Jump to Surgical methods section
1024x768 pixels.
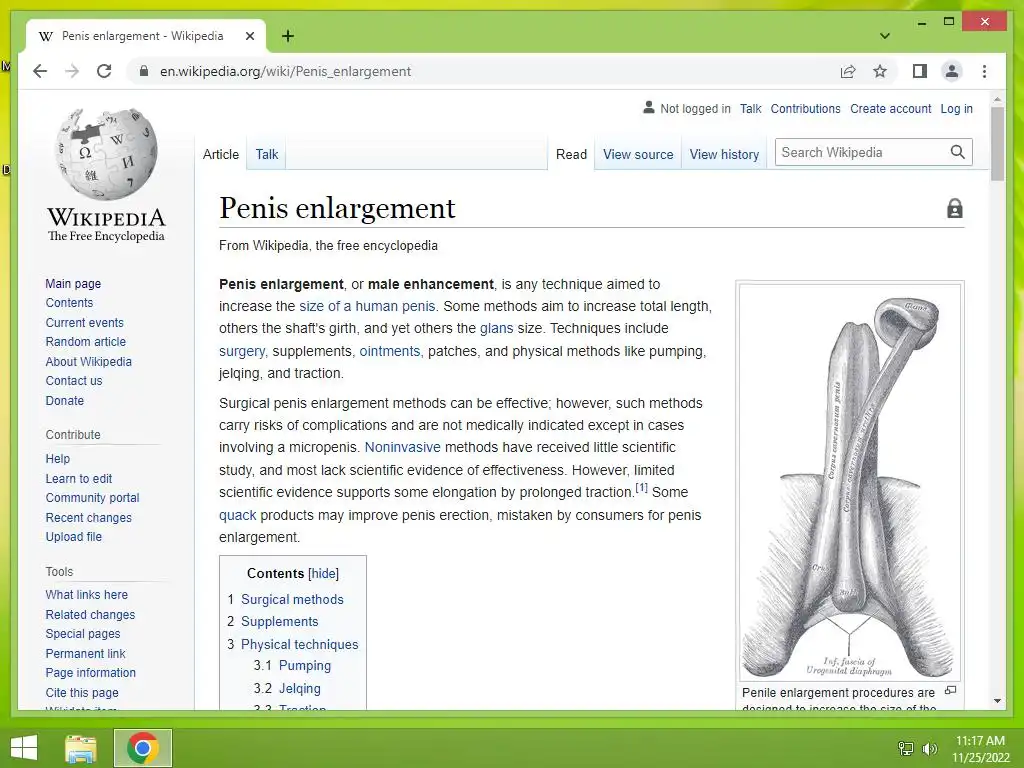pyautogui.click(x=292, y=599)
